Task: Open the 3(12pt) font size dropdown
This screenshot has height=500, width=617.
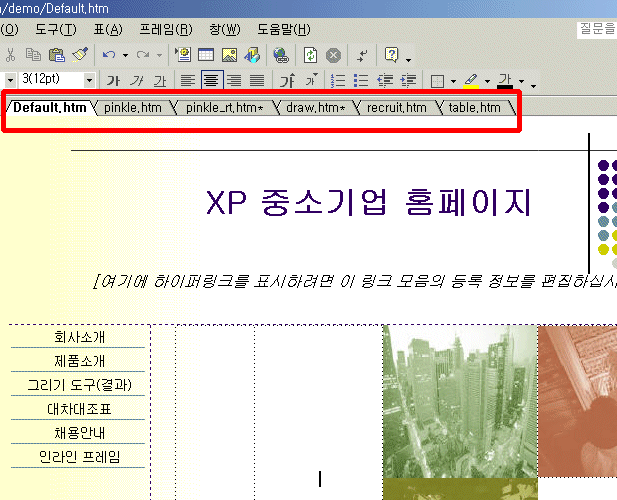Action: click(89, 80)
